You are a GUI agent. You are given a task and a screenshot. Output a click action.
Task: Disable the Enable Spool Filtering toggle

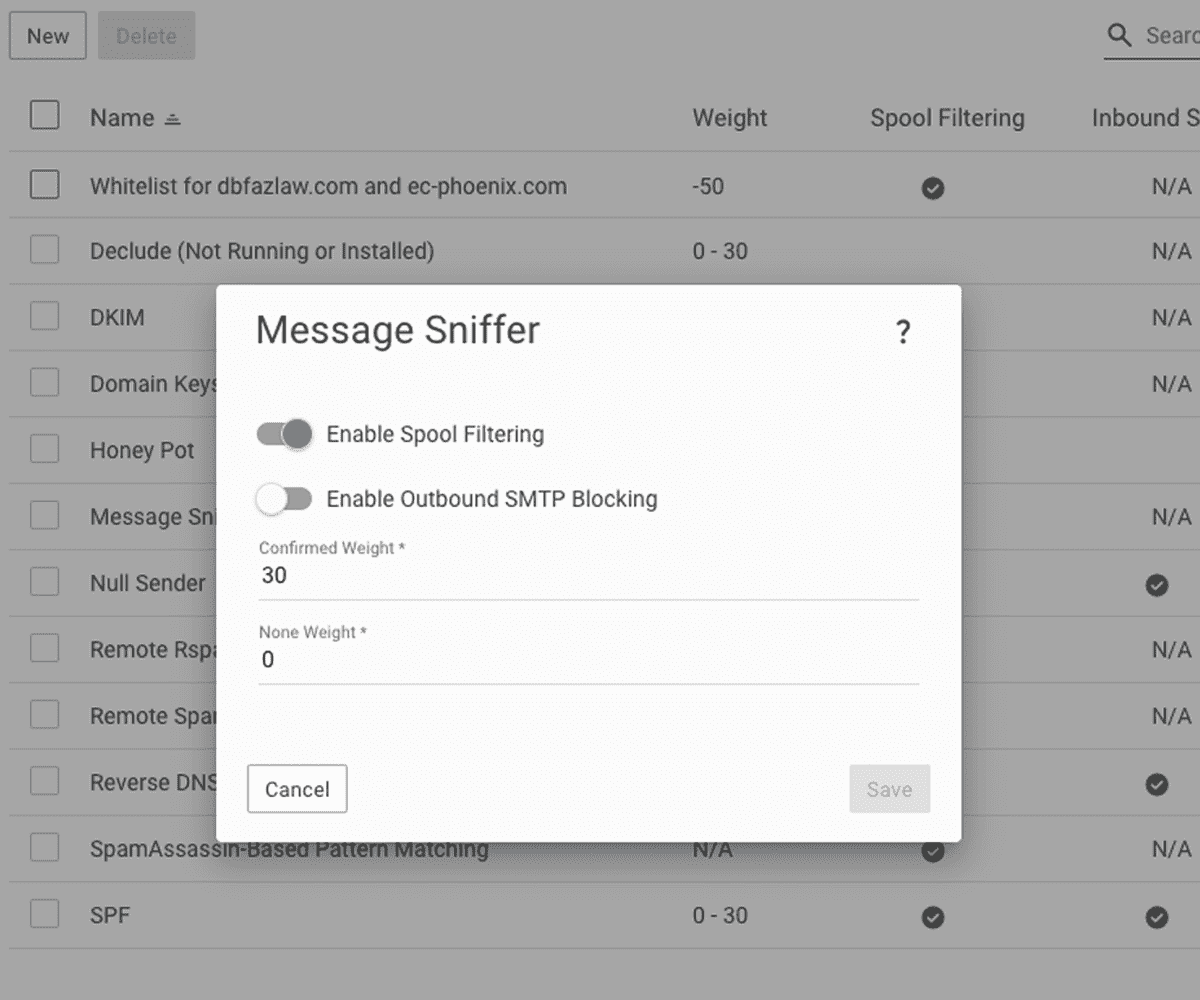coord(284,434)
